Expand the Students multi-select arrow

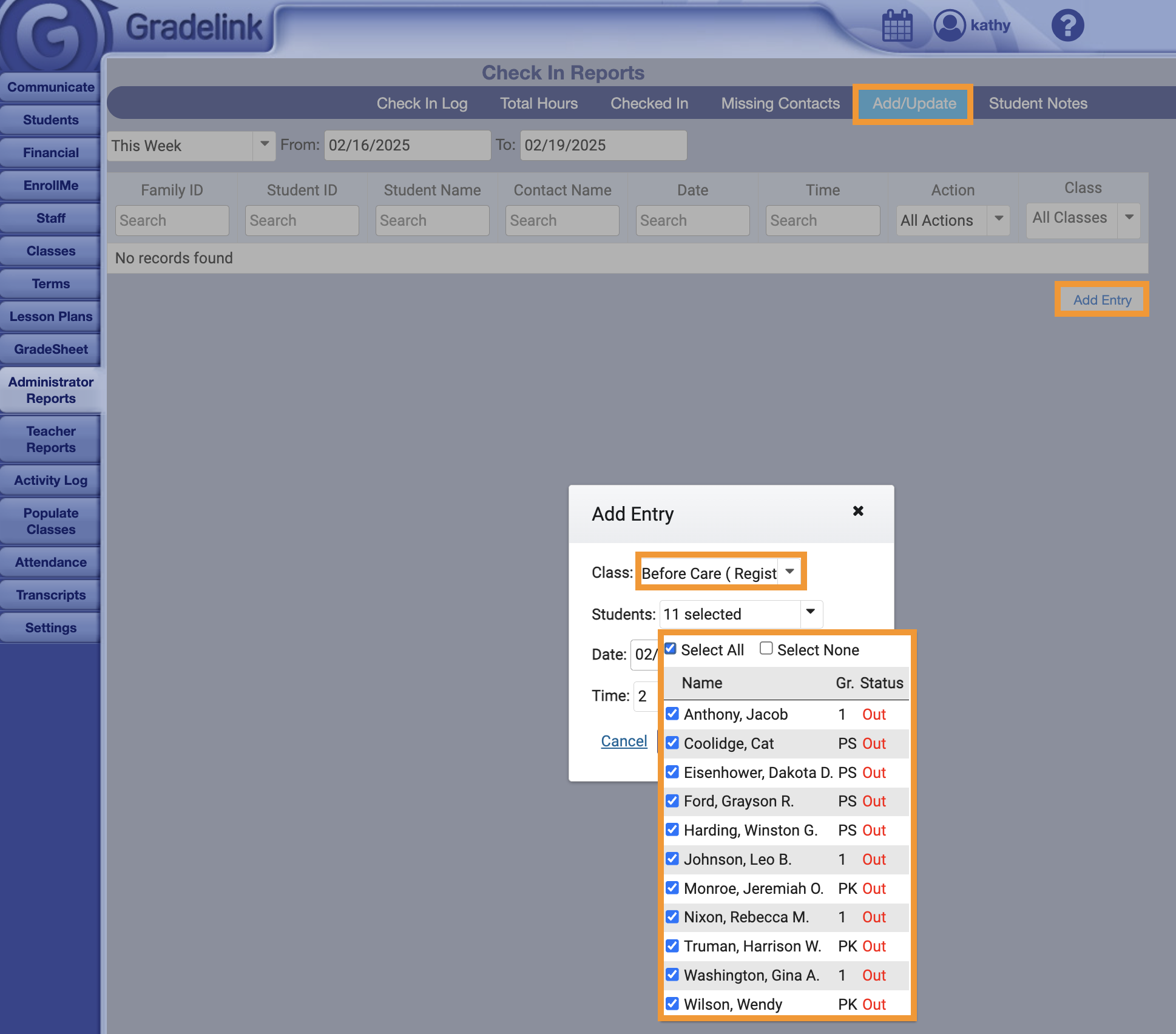point(811,613)
